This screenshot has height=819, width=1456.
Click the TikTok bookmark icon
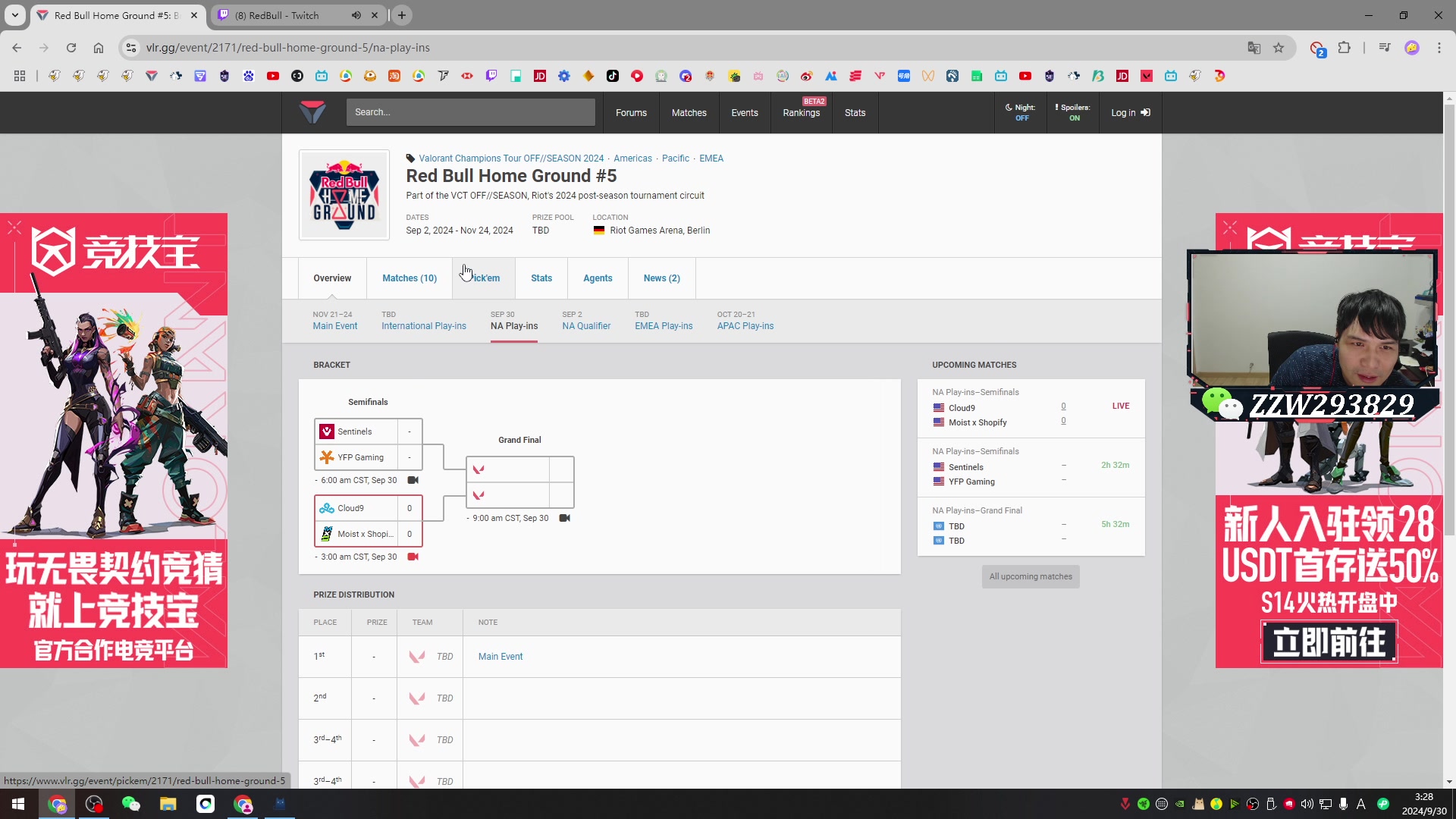613,76
